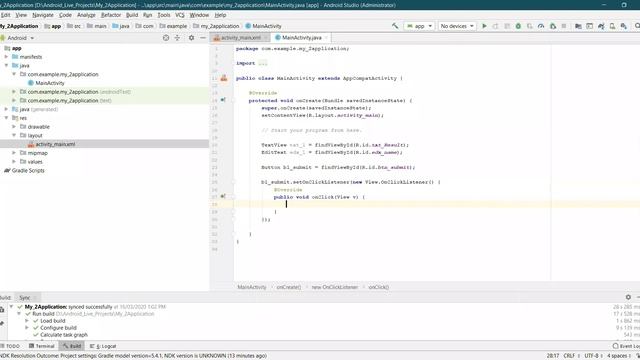Click Apply Code Changes icon
This screenshot has height=360, width=640.
pyautogui.click(x=507, y=26)
